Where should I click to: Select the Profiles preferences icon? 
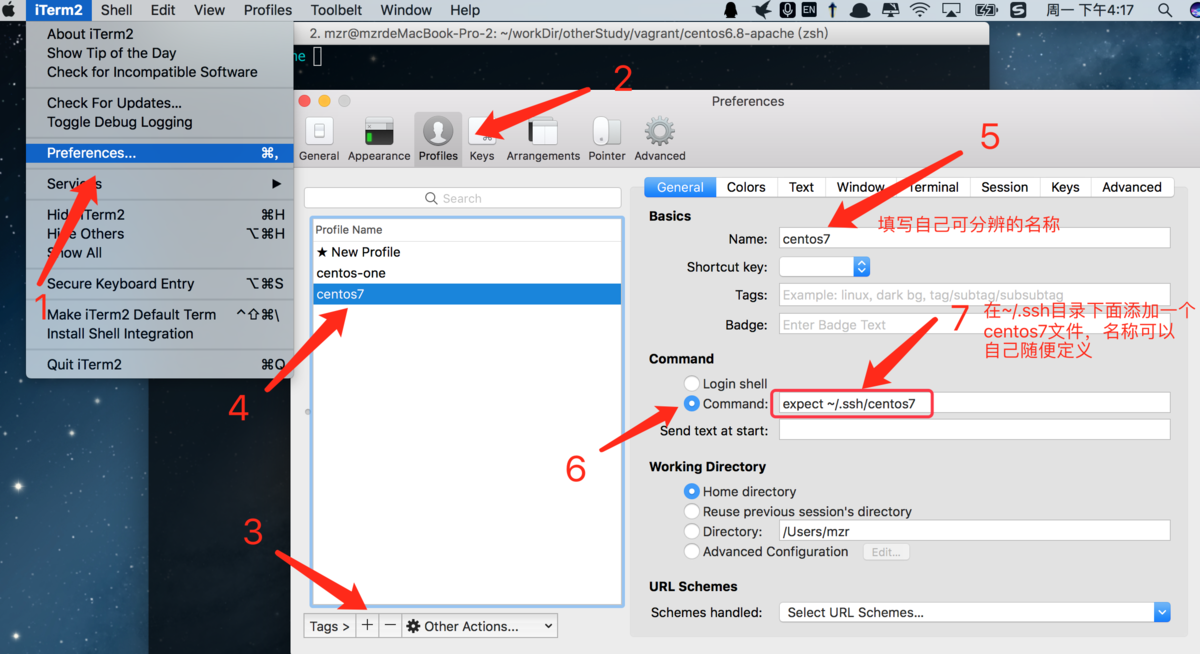coord(438,137)
